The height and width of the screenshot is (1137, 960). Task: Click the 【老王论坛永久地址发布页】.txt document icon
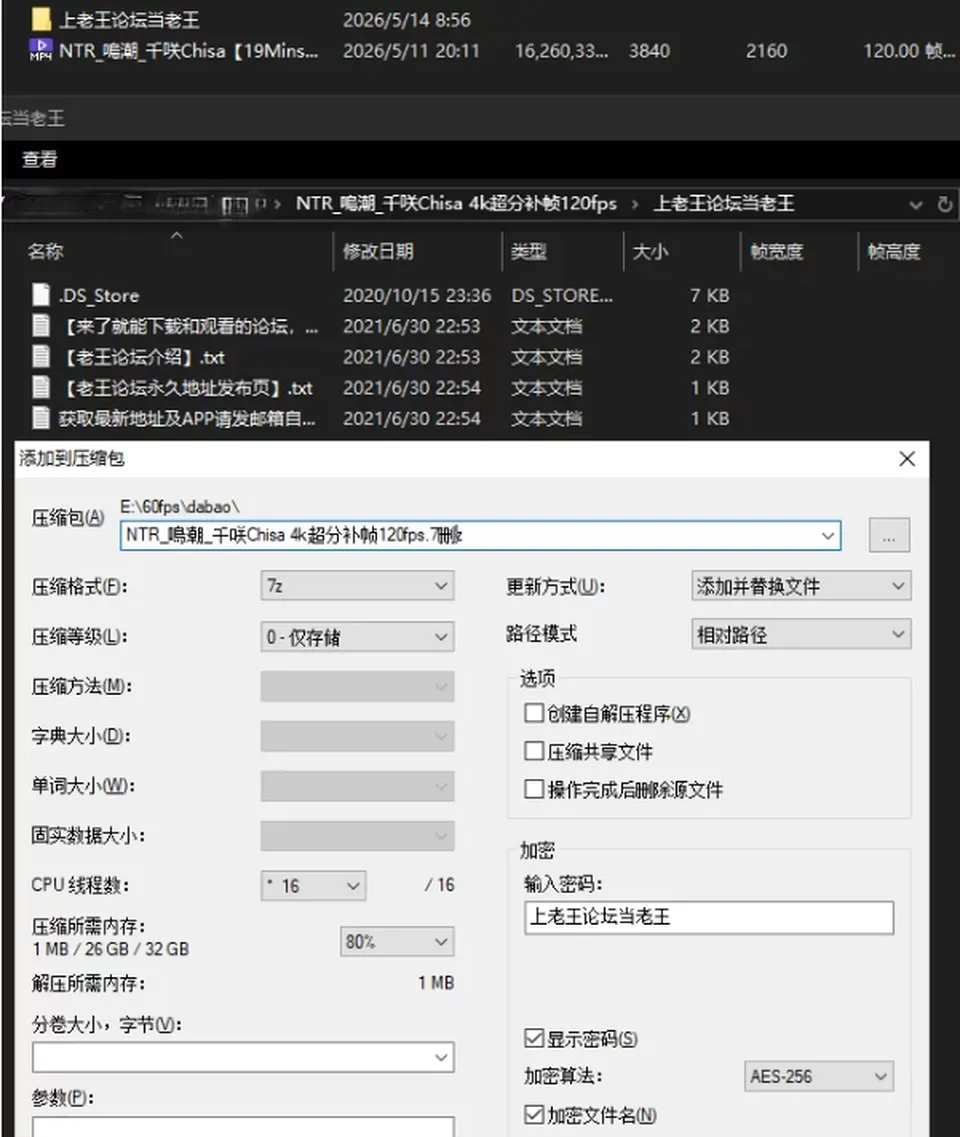point(41,387)
